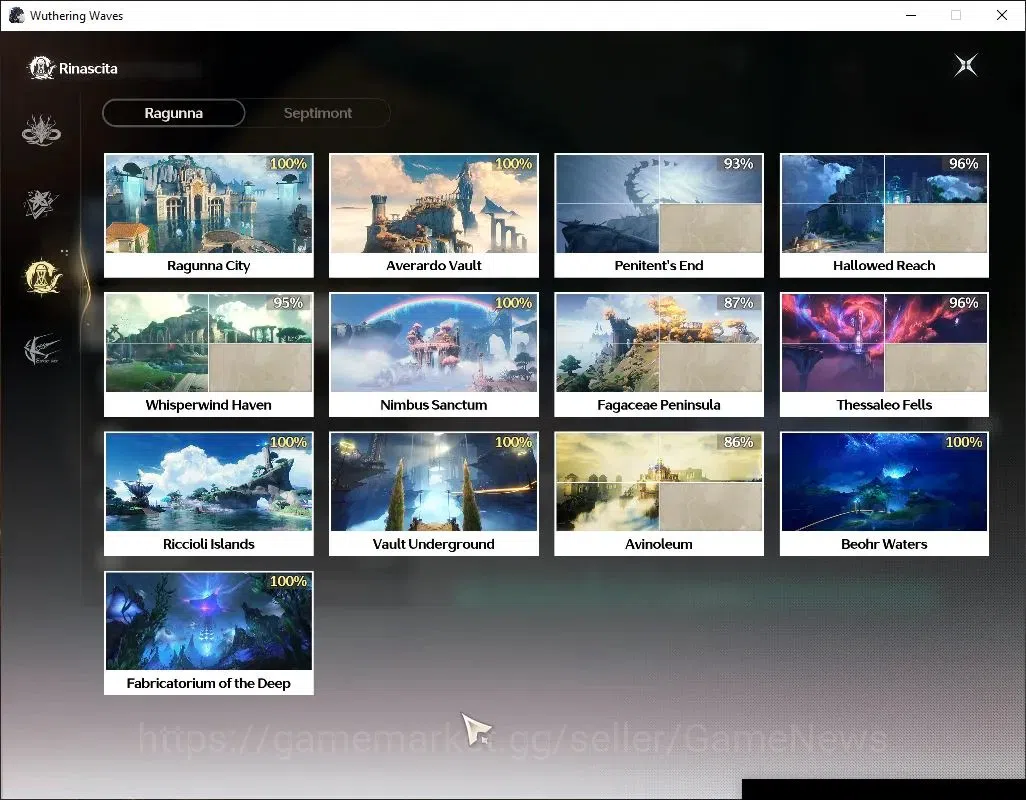Open the Beohr Waters area card
Screen dimensions: 1026x800
[x=884, y=494]
